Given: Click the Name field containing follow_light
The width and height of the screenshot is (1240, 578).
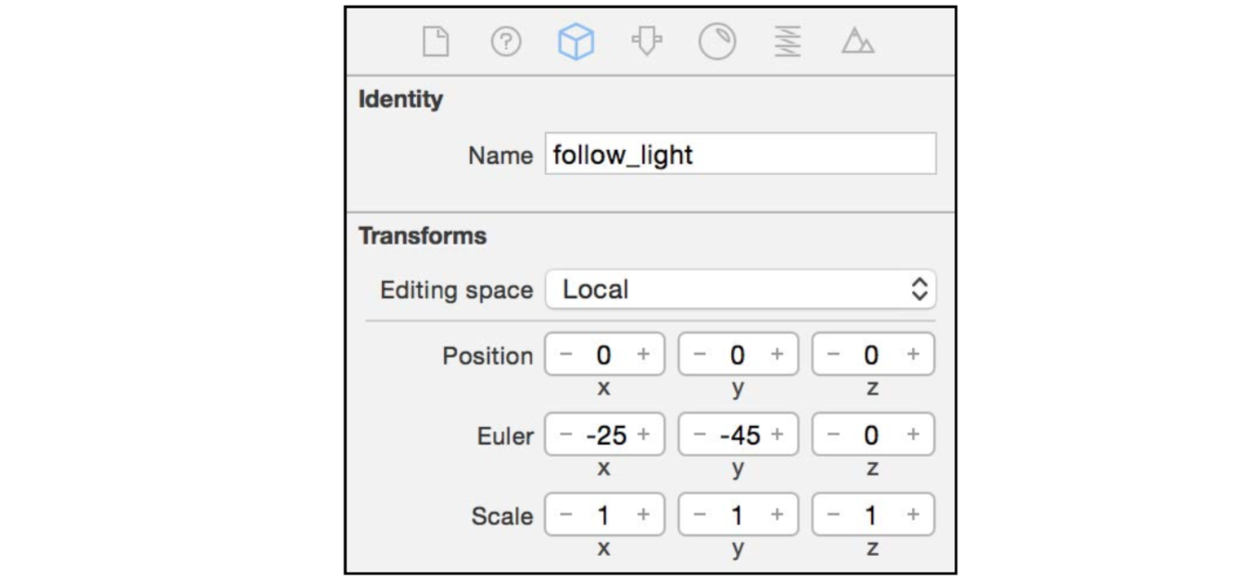Looking at the screenshot, I should (x=740, y=155).
